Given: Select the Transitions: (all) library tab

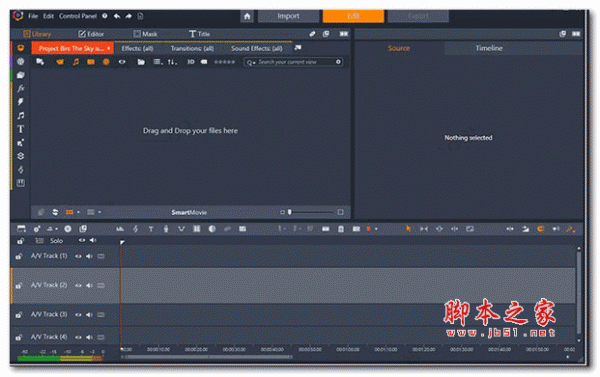Looking at the screenshot, I should click(192, 48).
